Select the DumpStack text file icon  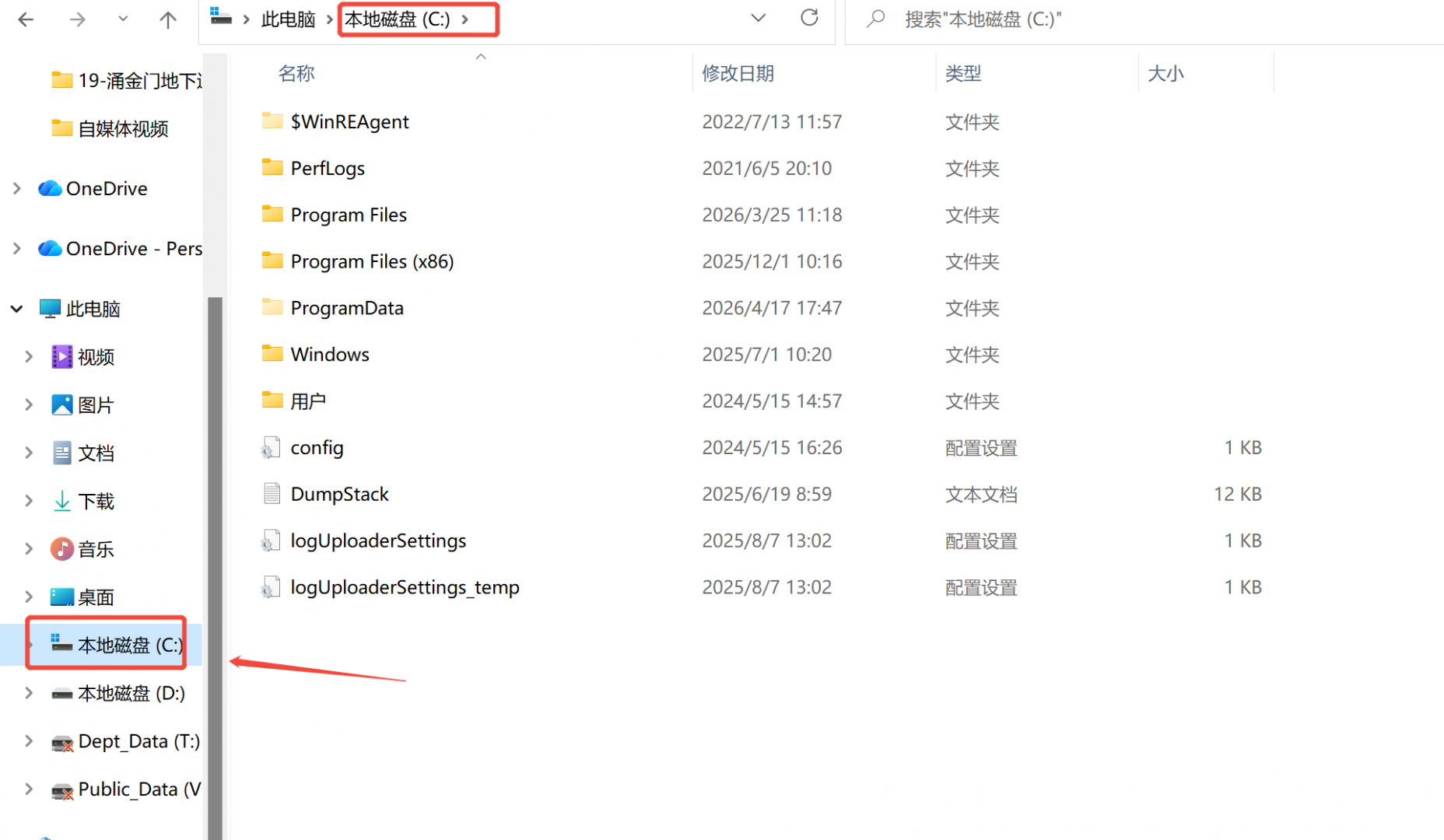click(272, 494)
